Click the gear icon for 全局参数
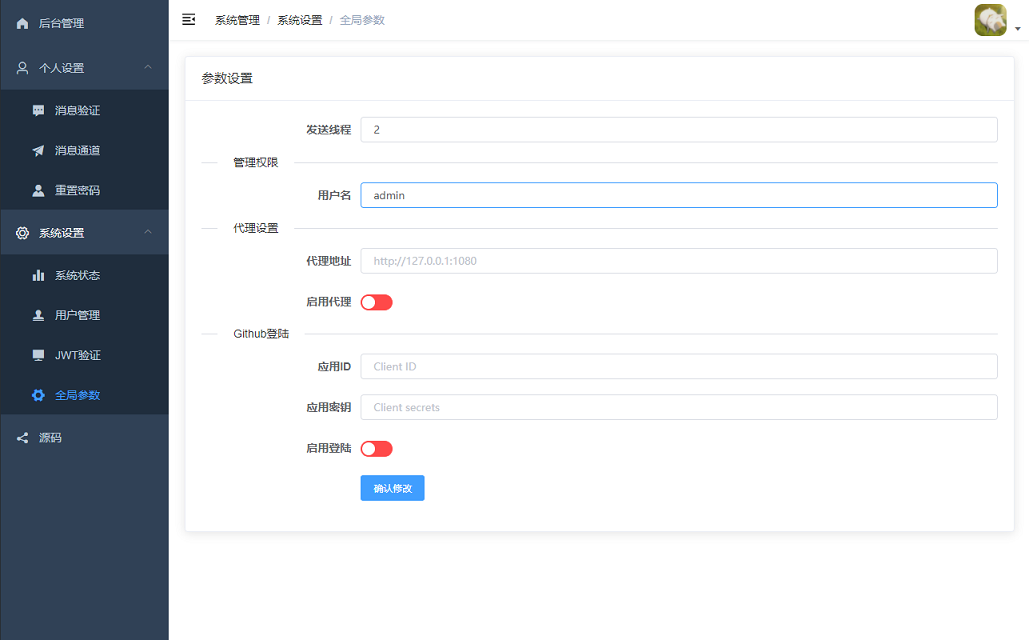 point(38,395)
